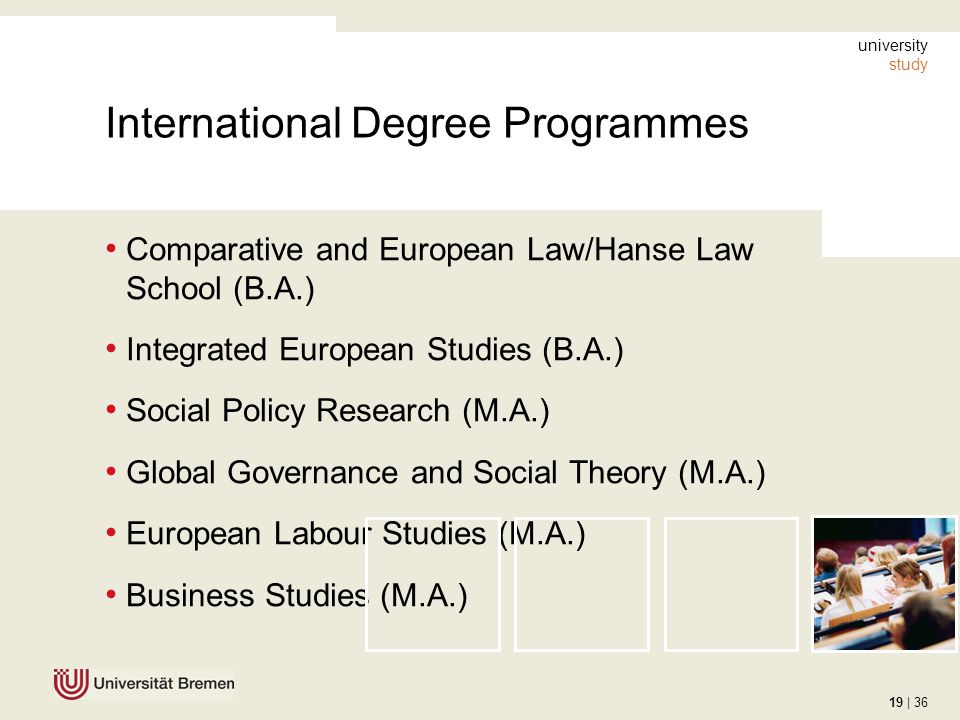Click 'School (B.A.)' second line text
This screenshot has height=720, width=960.
(220, 289)
